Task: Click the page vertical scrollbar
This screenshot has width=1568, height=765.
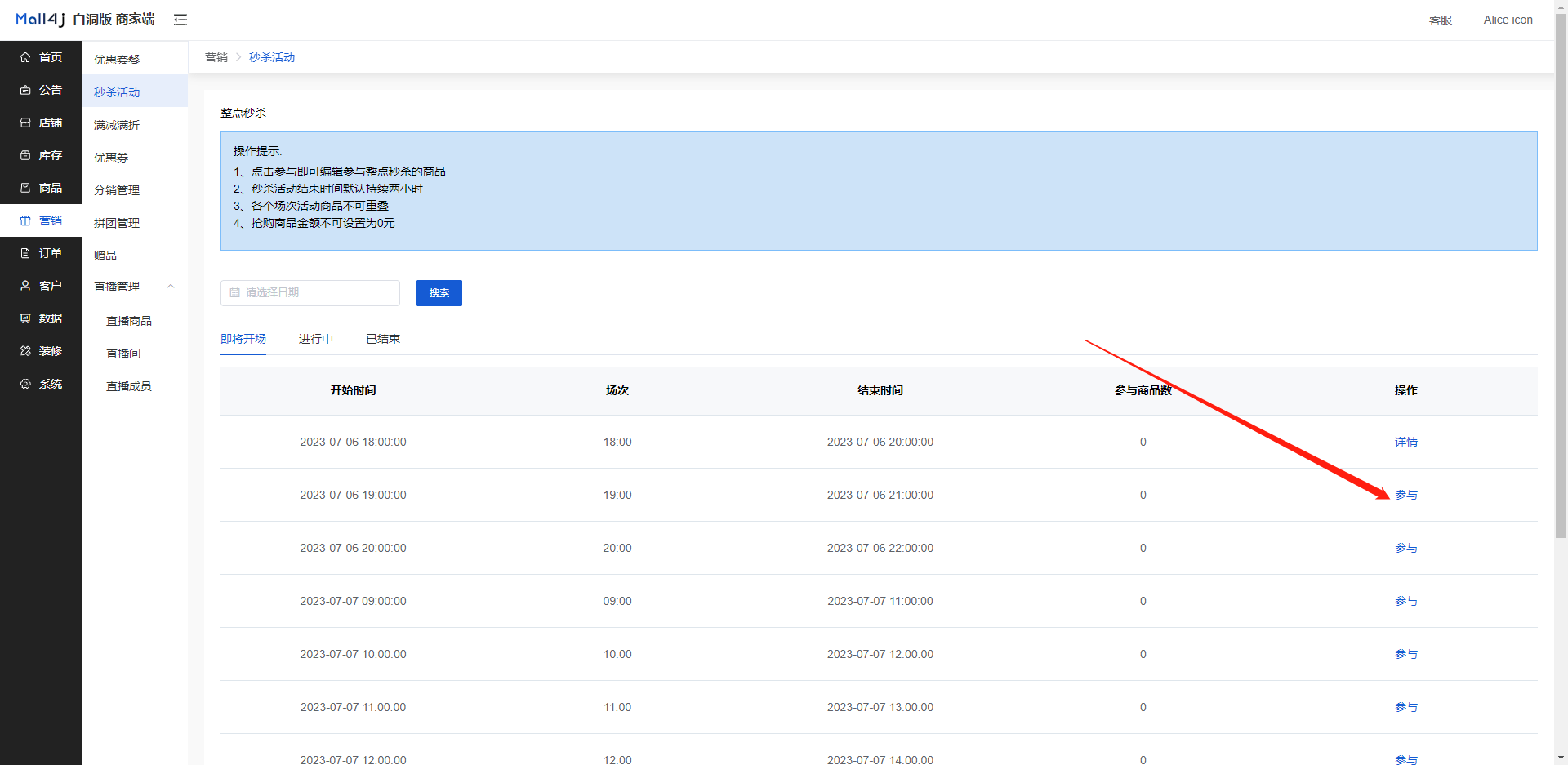Action: tap(1561, 278)
